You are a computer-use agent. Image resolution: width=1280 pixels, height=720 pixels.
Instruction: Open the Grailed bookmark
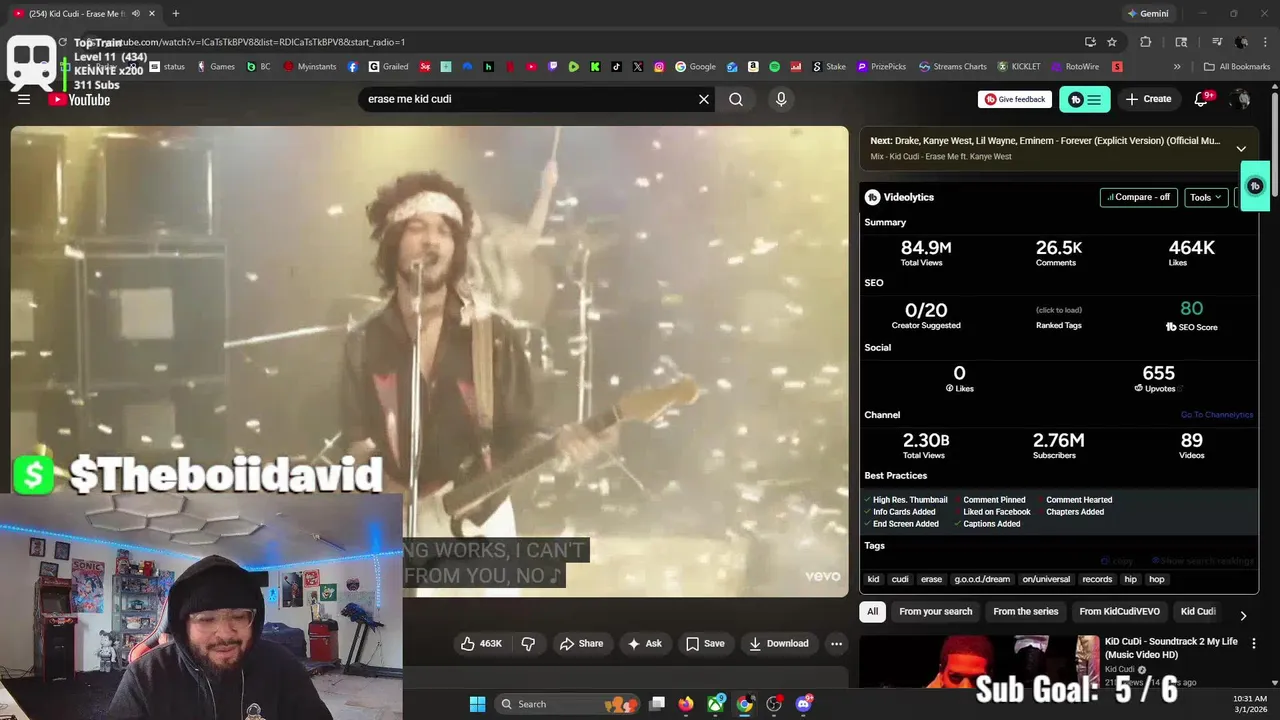point(388,67)
